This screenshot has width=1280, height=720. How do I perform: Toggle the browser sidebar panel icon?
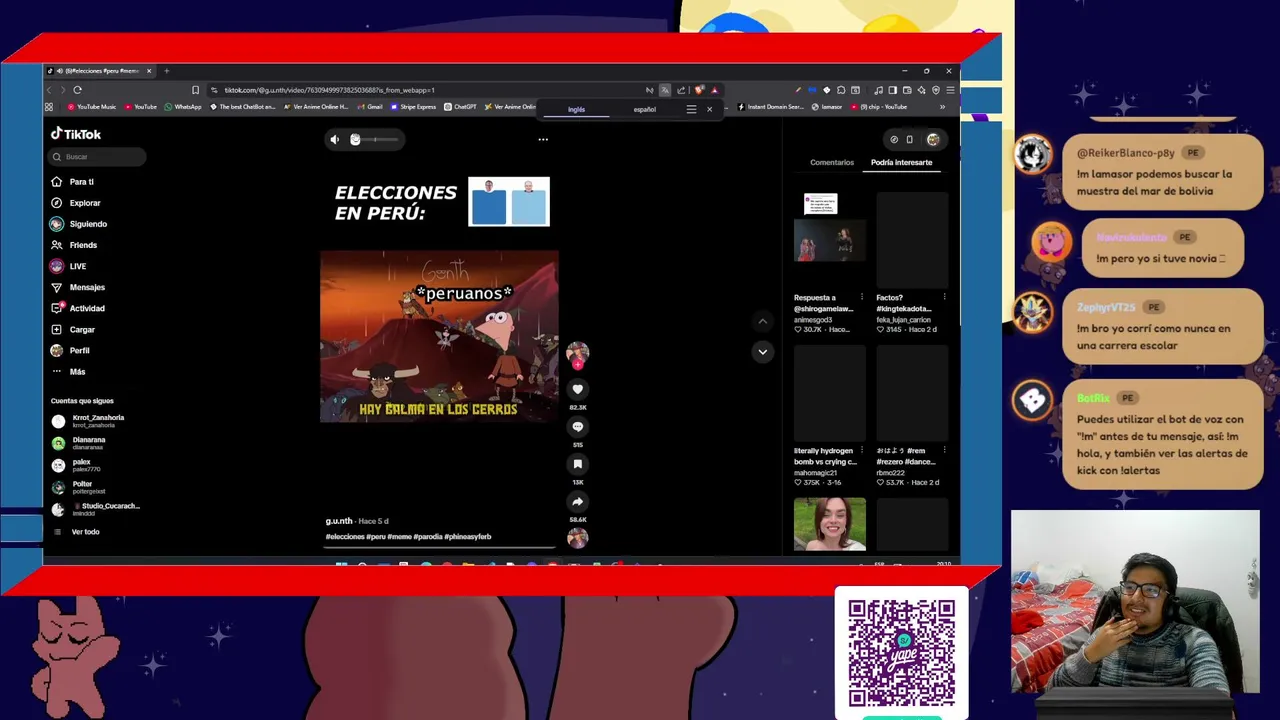coord(892,90)
